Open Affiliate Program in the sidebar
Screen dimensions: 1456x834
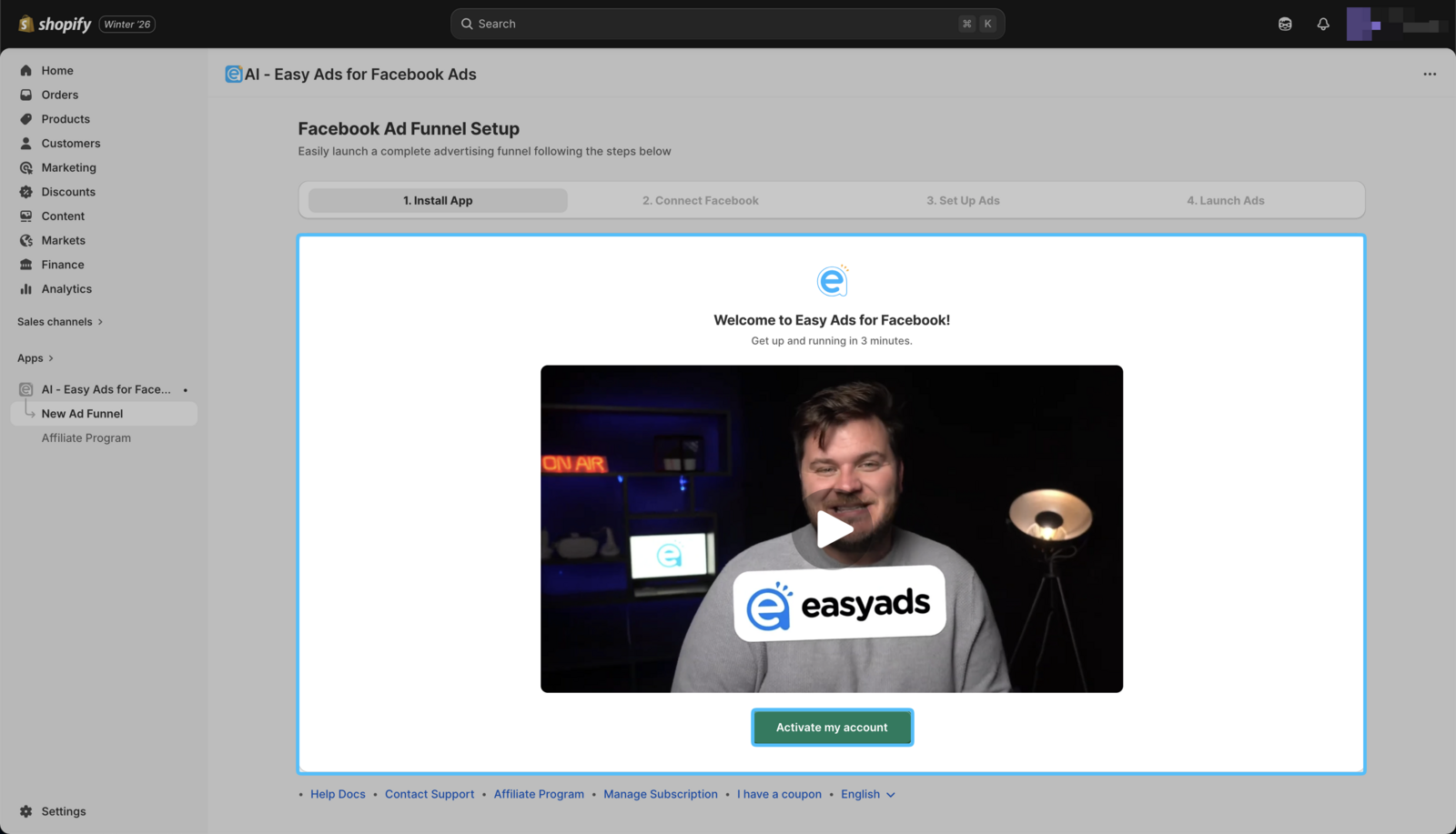[x=86, y=437]
